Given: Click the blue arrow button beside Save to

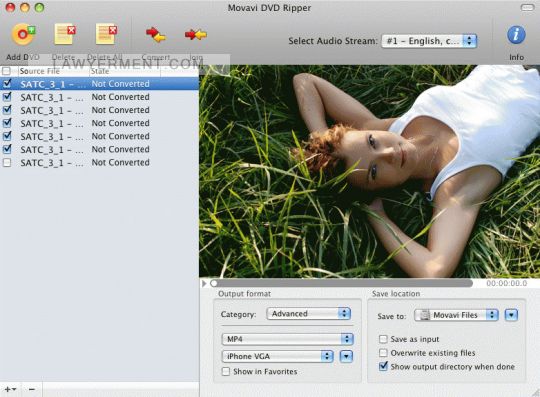Looking at the screenshot, I should (x=511, y=315).
